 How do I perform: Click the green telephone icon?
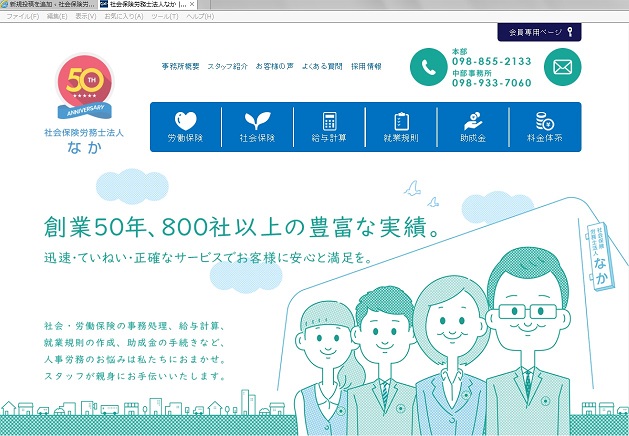coord(430,68)
